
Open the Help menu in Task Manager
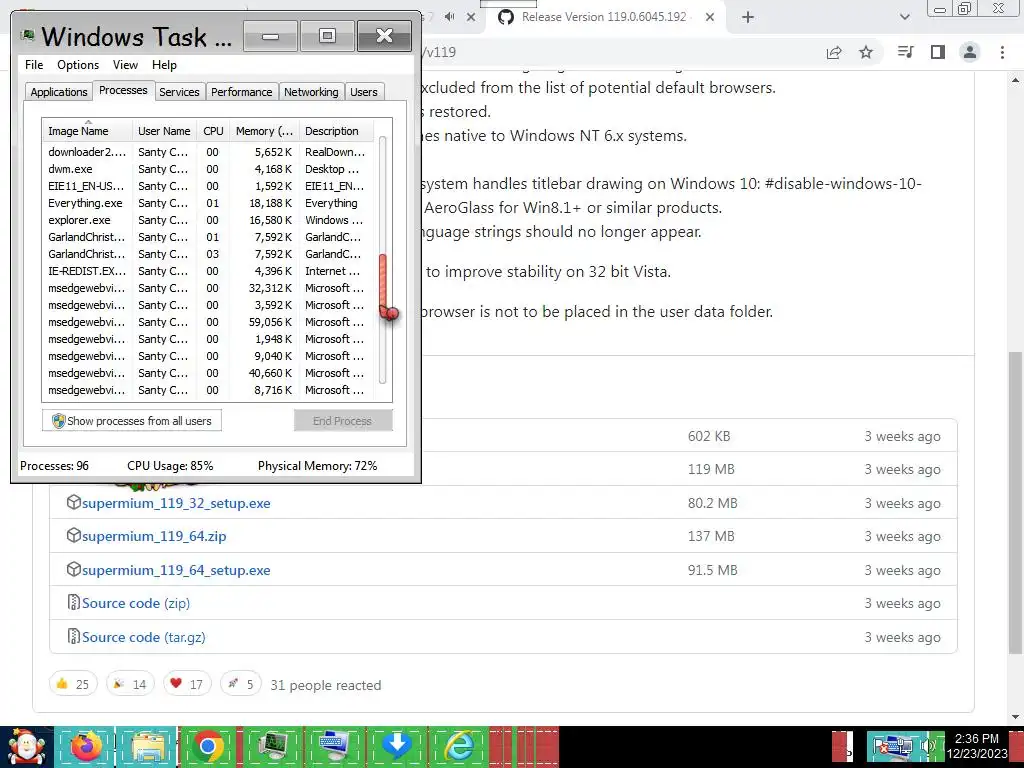(x=164, y=65)
